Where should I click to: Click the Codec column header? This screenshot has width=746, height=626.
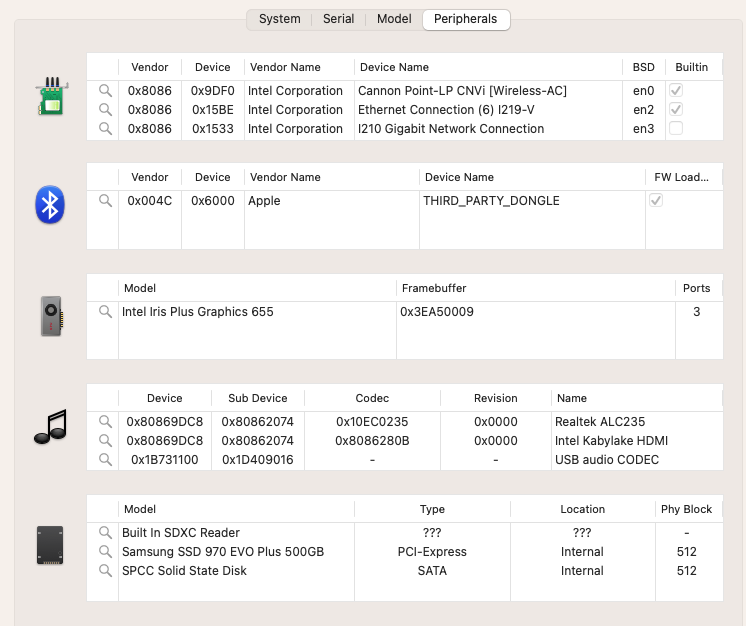click(372, 398)
